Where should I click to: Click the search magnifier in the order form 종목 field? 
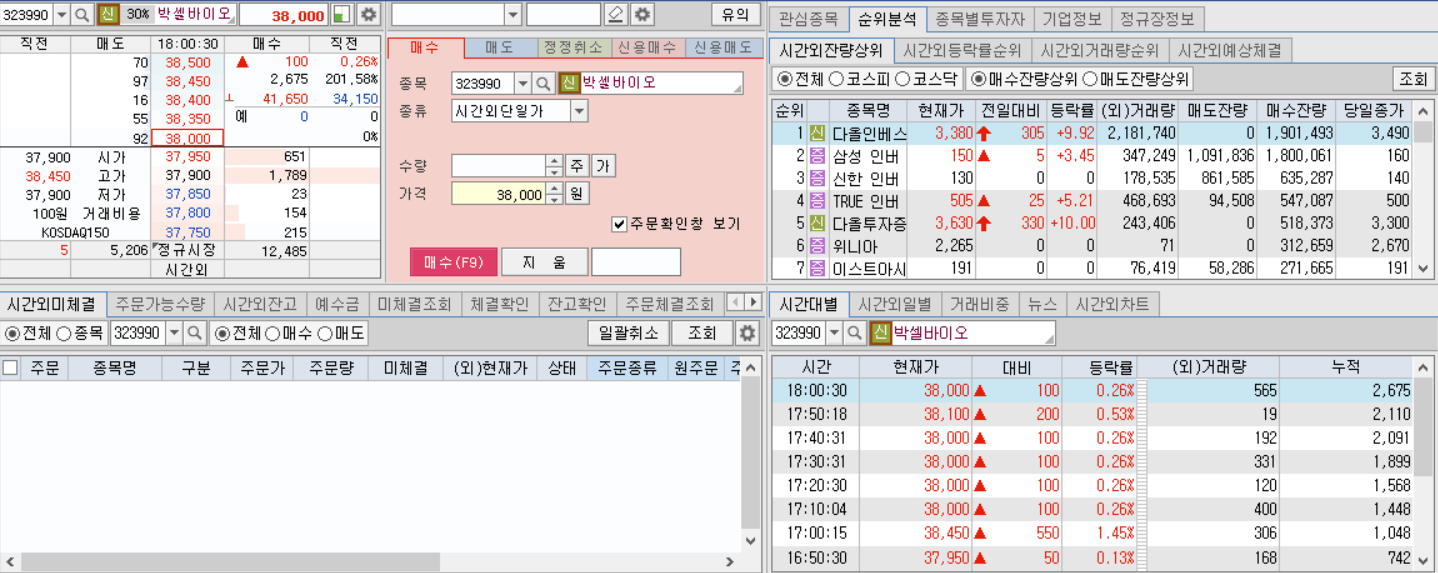click(x=543, y=83)
